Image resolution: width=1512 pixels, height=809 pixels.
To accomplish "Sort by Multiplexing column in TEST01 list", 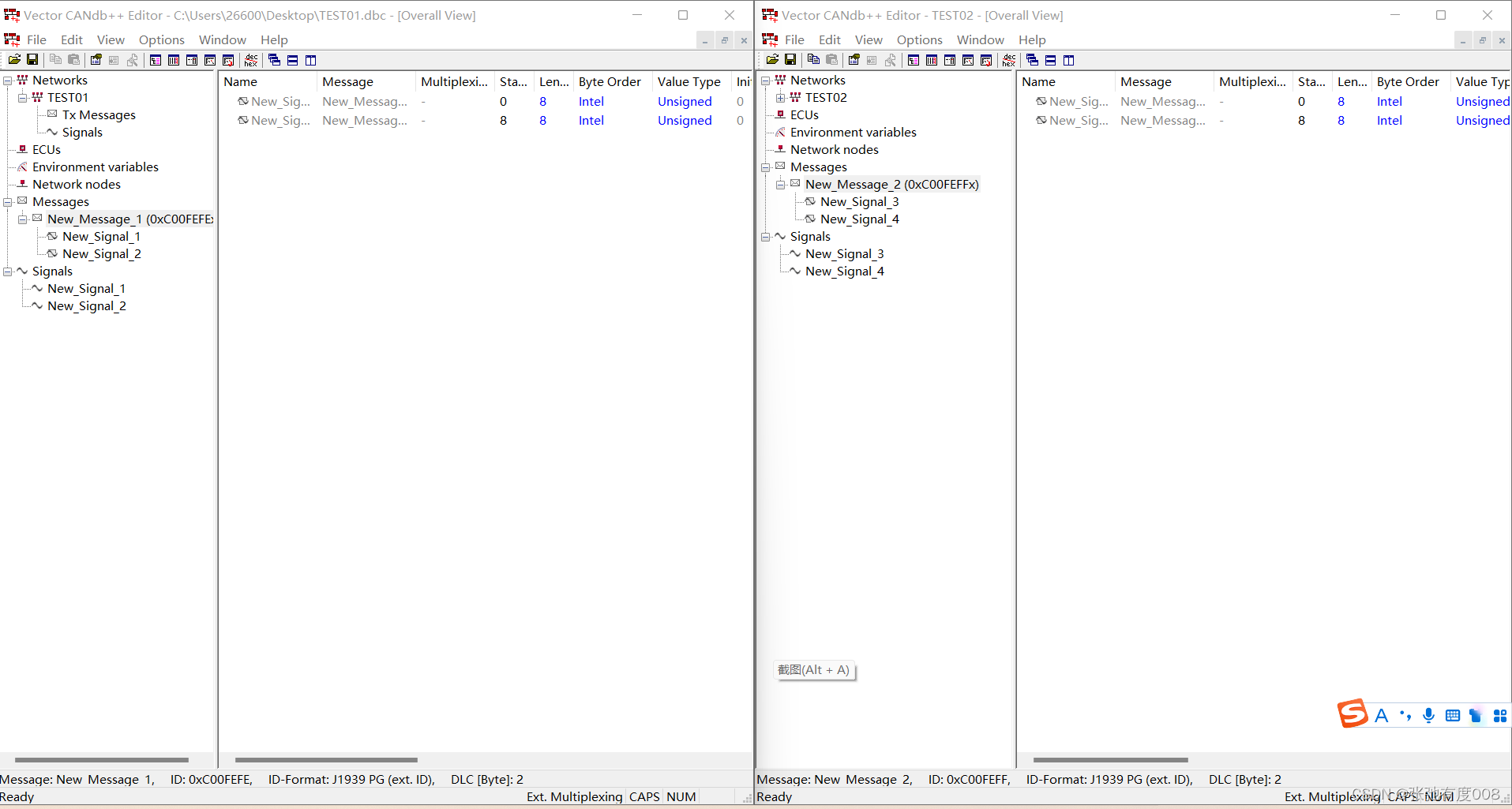I will pos(455,81).
